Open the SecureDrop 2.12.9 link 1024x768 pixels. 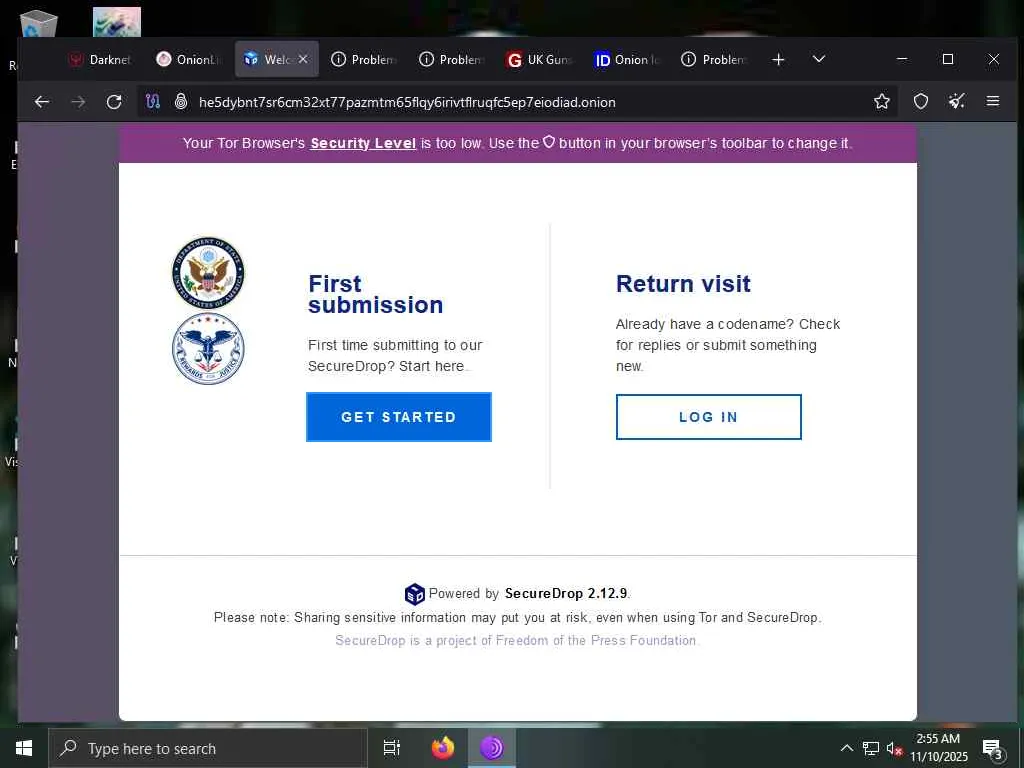(x=566, y=593)
